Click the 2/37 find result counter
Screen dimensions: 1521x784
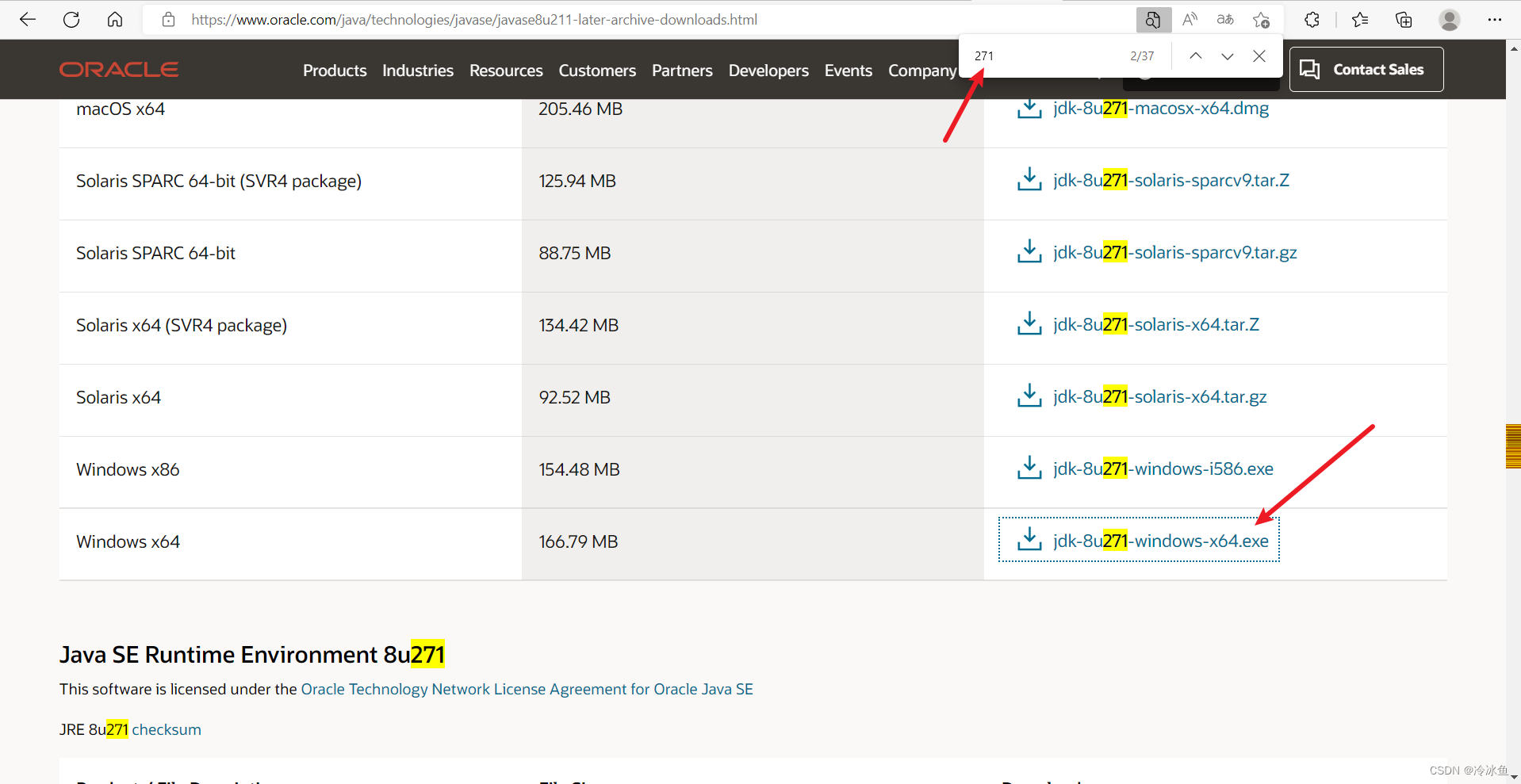tap(1142, 55)
